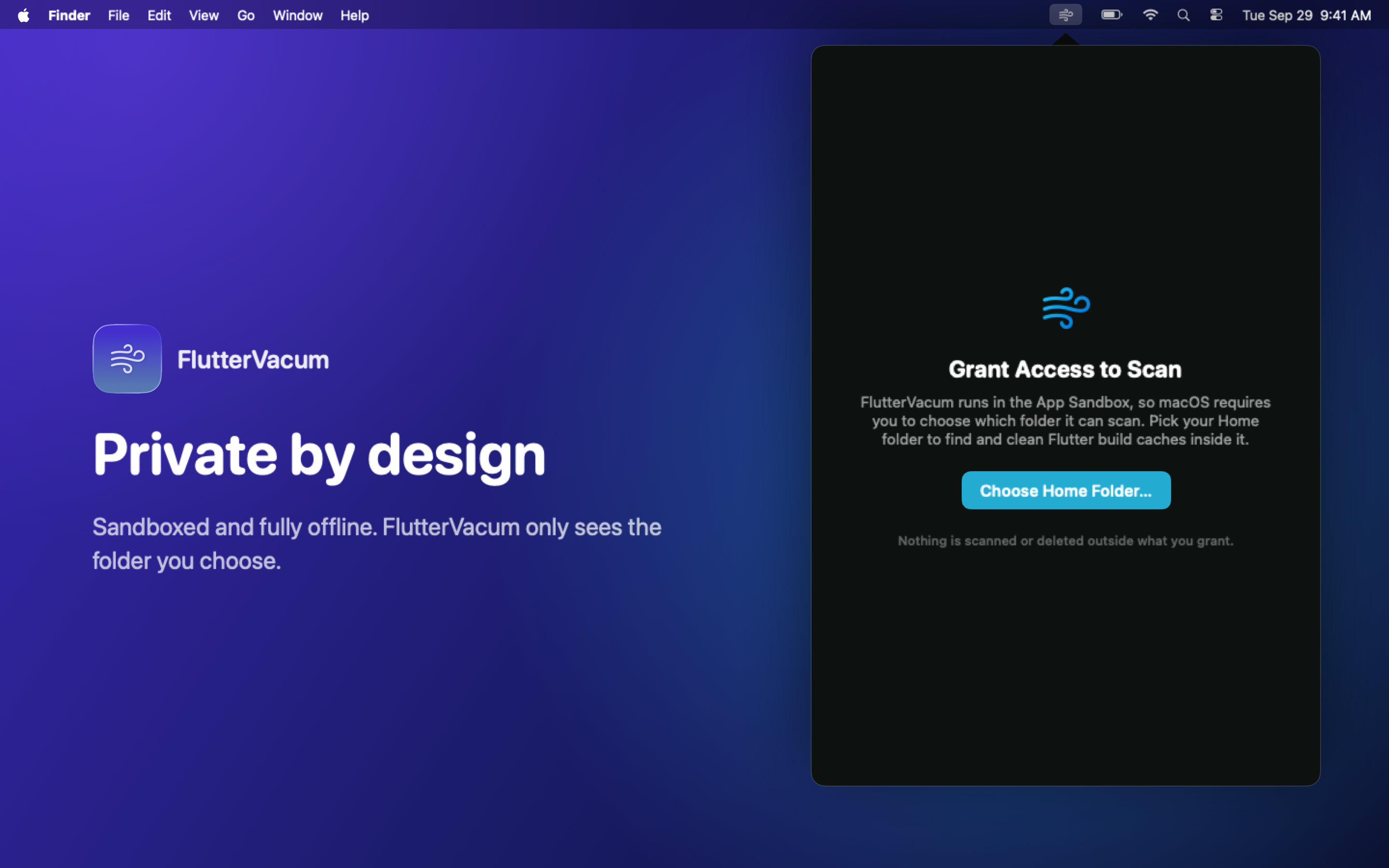Open the View menu
1389x868 pixels.
[x=204, y=15]
